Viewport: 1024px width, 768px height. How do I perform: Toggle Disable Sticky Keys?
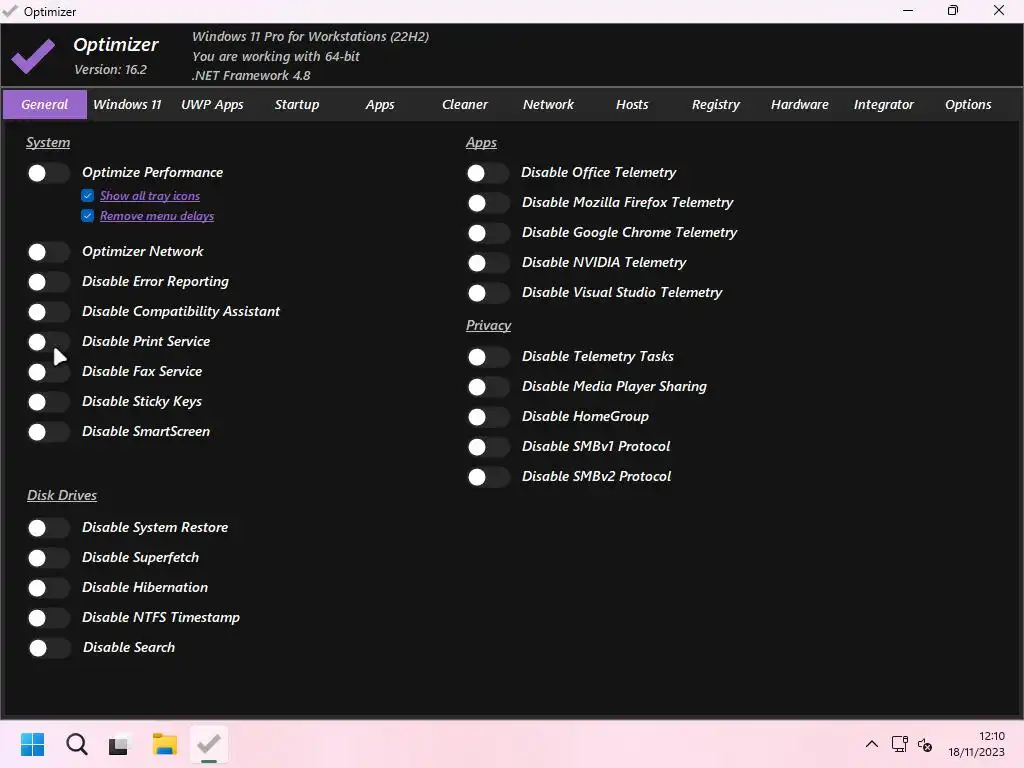[48, 402]
